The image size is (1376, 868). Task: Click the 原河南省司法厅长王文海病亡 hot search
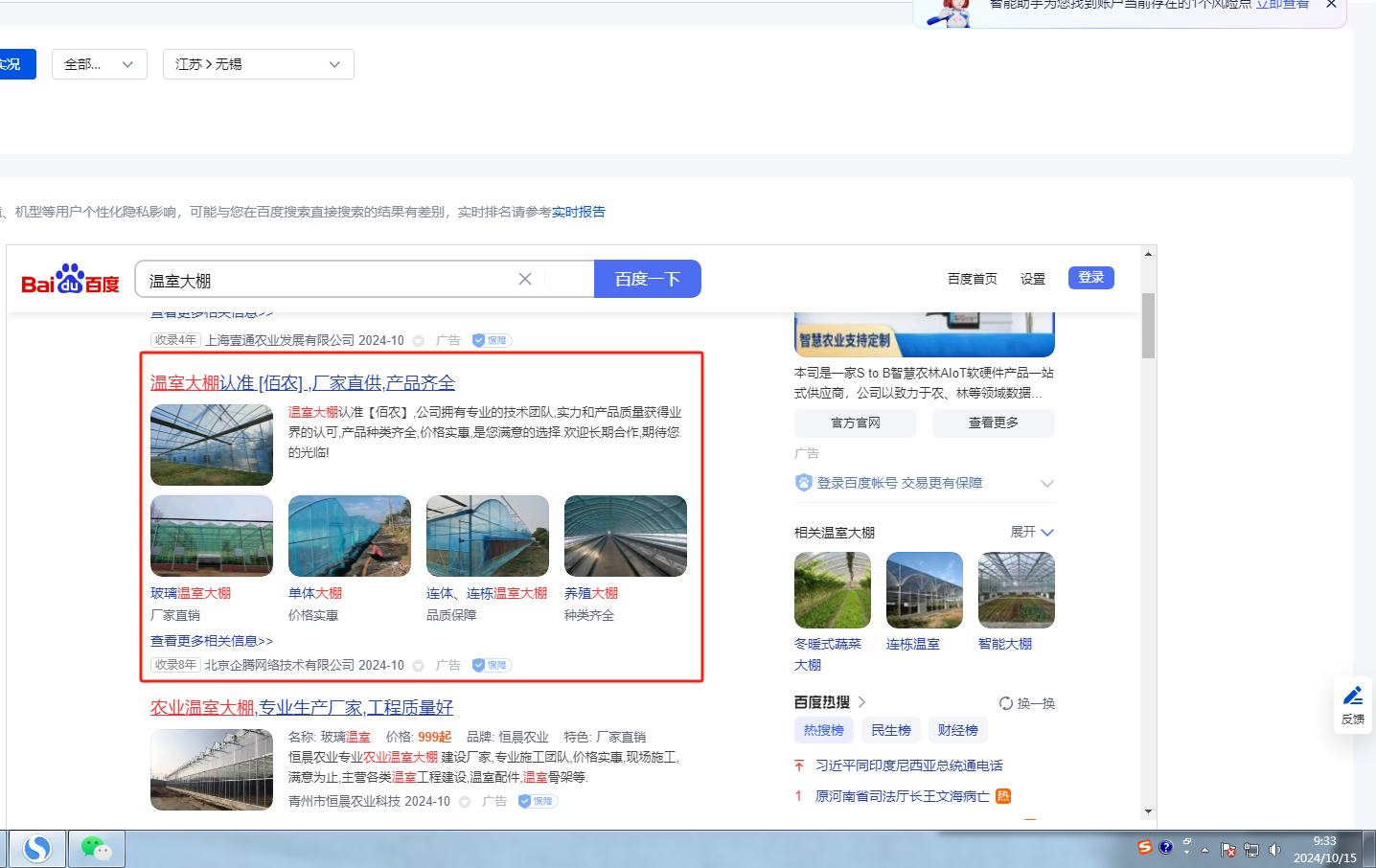click(x=903, y=796)
